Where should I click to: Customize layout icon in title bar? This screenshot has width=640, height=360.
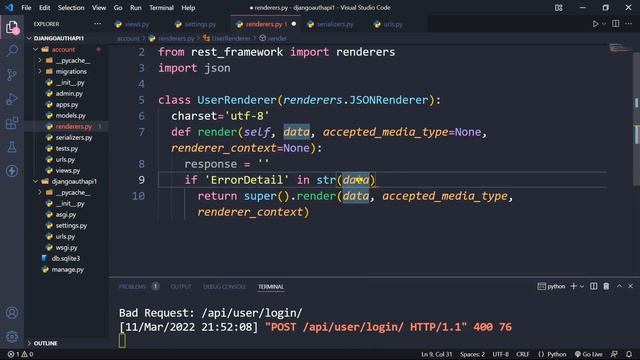coord(559,8)
